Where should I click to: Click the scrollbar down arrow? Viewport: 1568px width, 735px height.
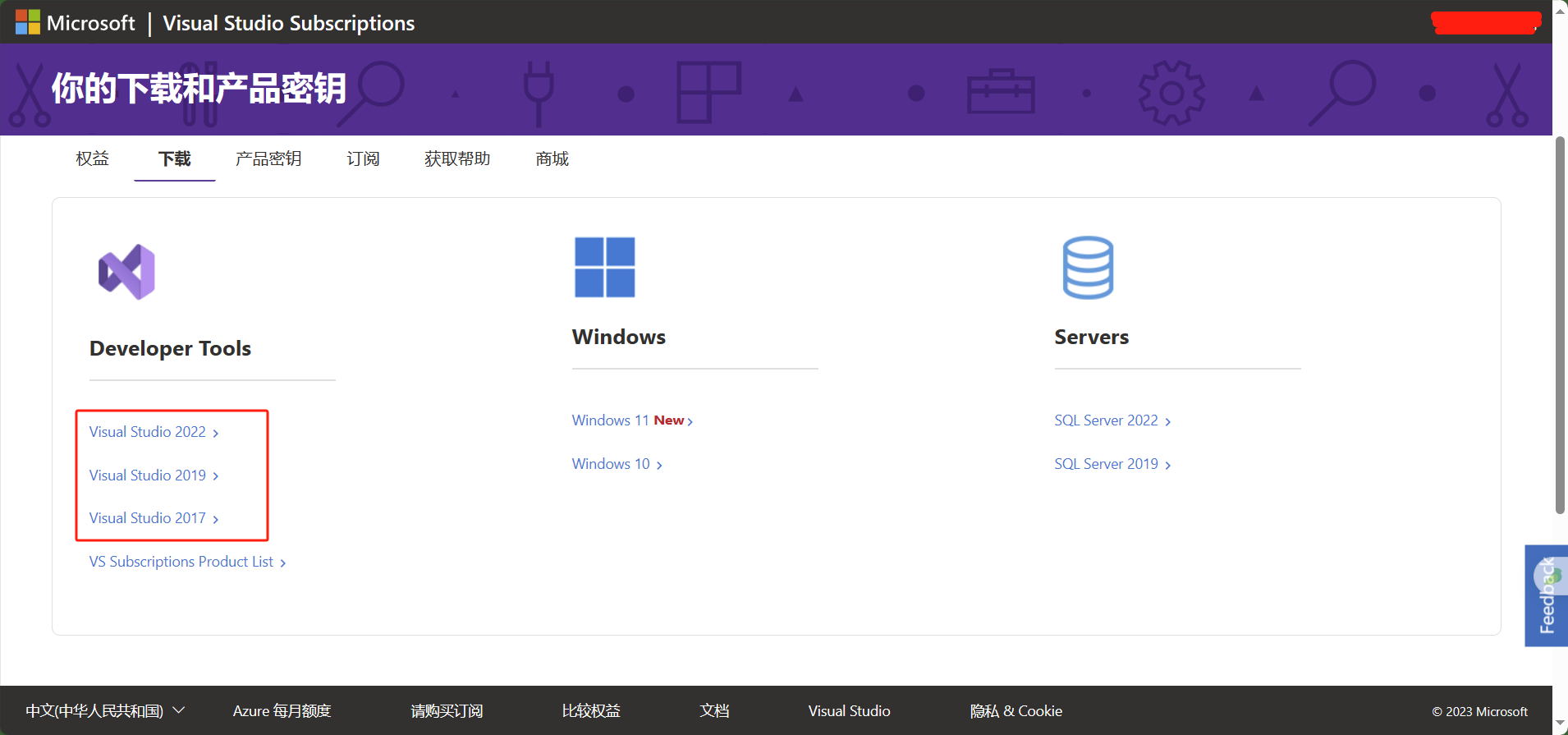[x=1561, y=725]
